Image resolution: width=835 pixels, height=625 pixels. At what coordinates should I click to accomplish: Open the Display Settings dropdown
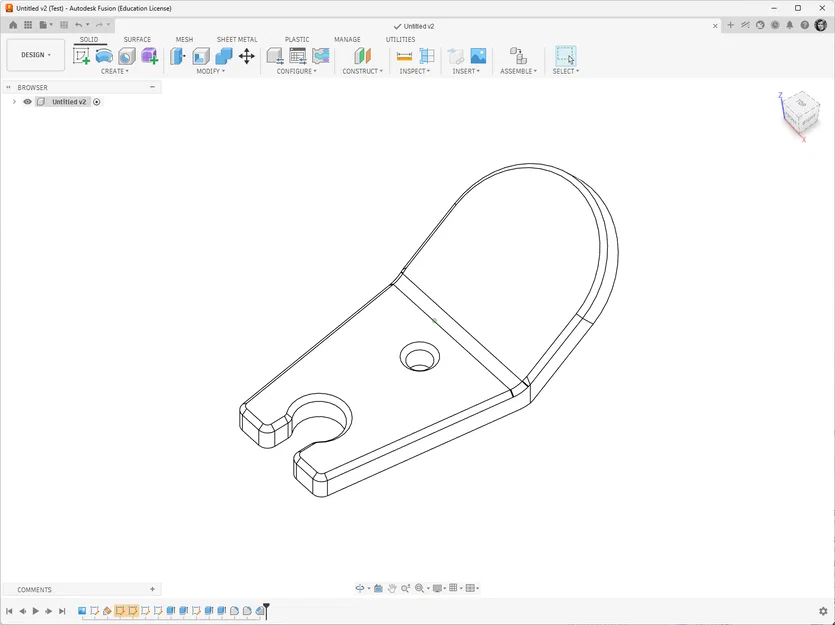(439, 588)
